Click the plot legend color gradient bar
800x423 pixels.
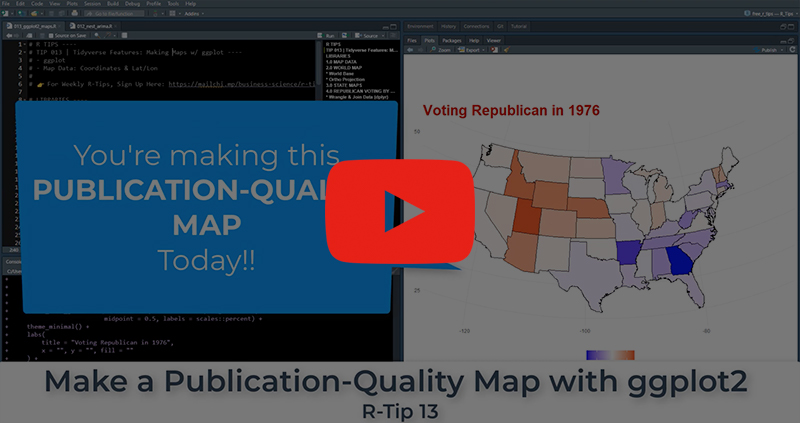pyautogui.click(x=610, y=355)
